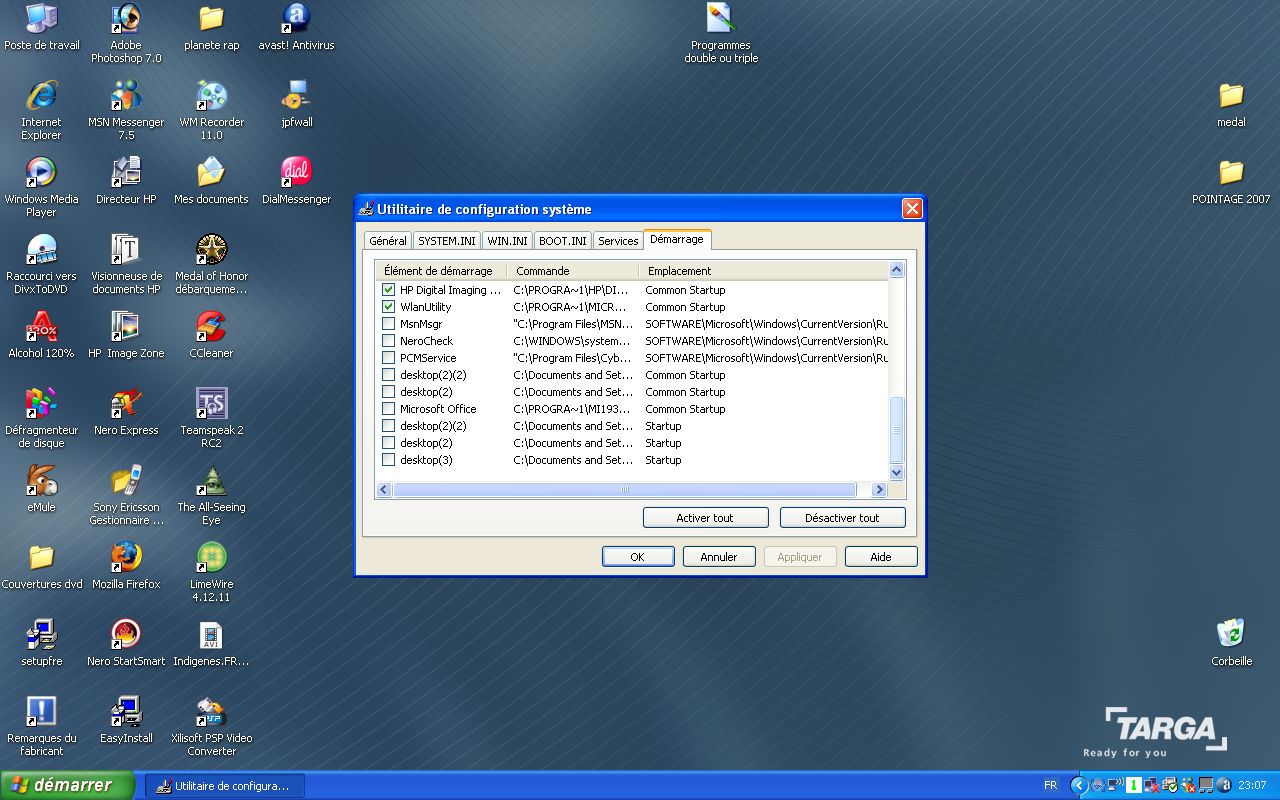
Task: Switch to the BOOT.INI tab
Action: coord(563,241)
